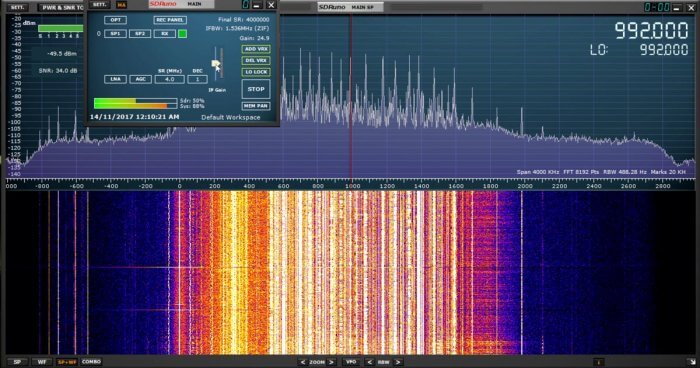Click the Gain: 24.9 readout
Image resolution: width=700 pixels, height=368 pixels.
(x=254, y=38)
